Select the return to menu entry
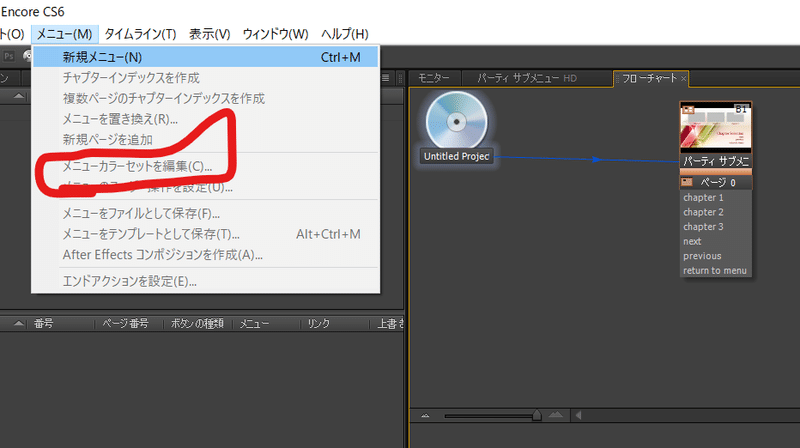The height and width of the screenshot is (448, 800). 715,270
